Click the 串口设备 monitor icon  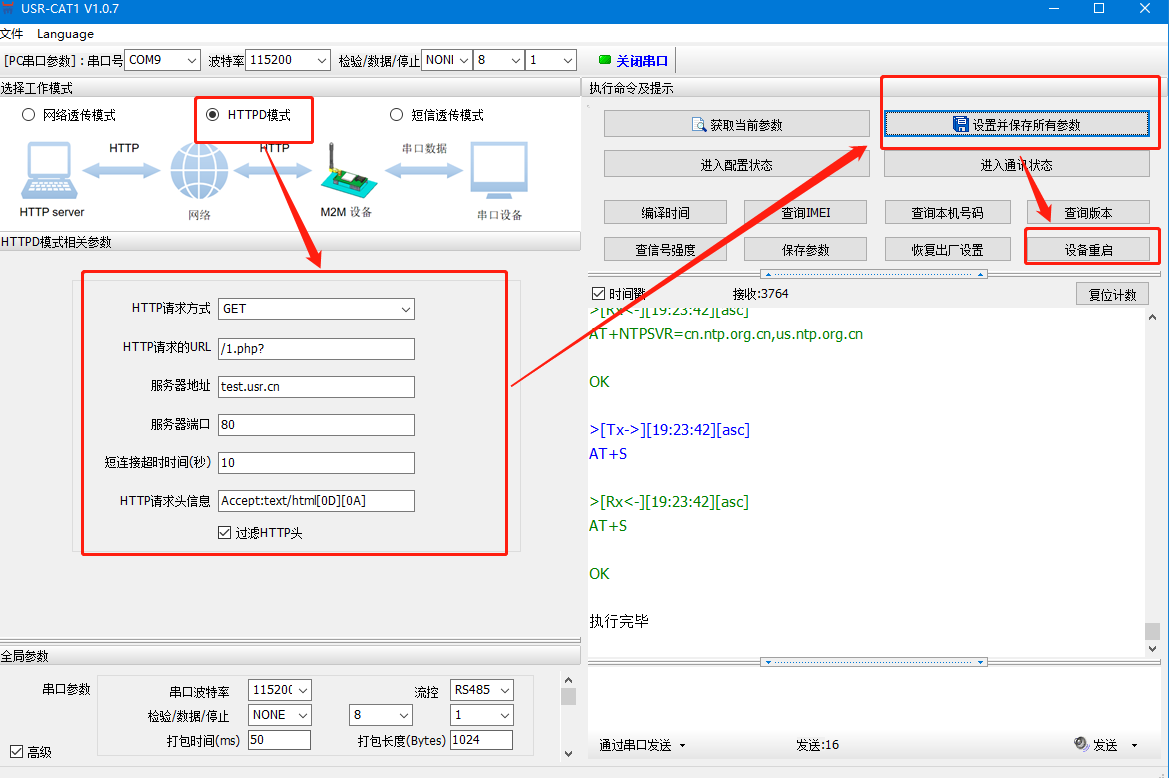(x=499, y=173)
